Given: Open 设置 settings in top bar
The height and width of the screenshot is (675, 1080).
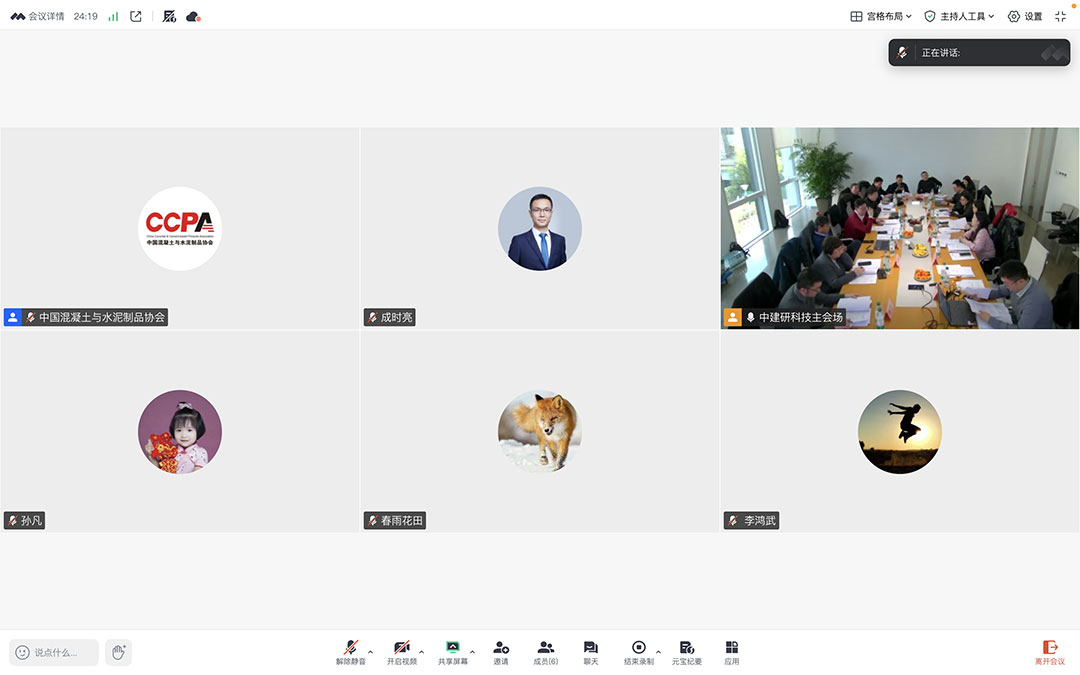Looking at the screenshot, I should click(1025, 16).
